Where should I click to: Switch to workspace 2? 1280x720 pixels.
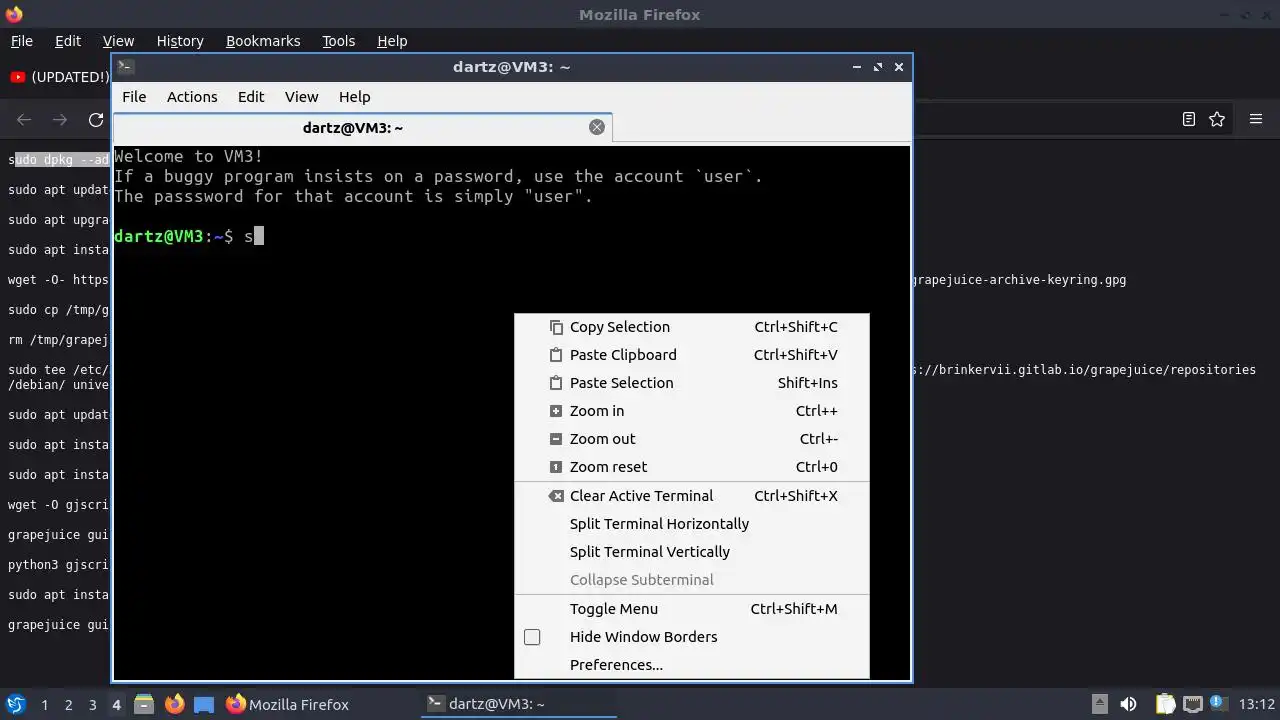[x=68, y=705]
